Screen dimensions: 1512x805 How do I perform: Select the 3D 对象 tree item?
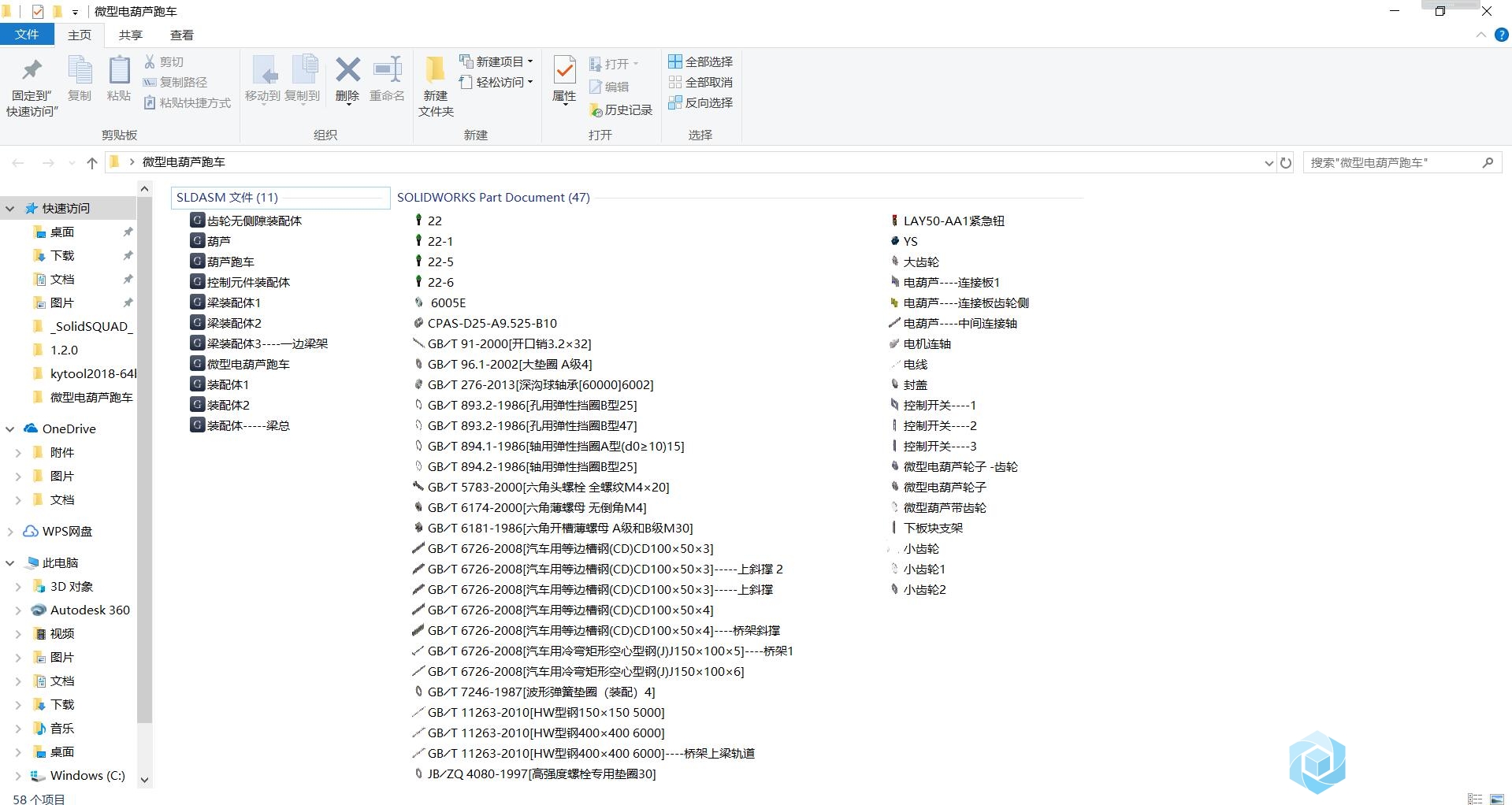(71, 587)
